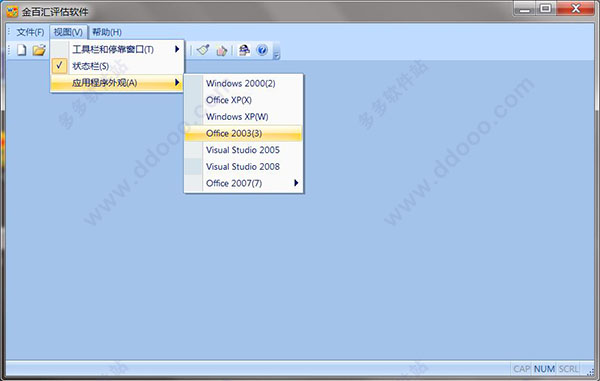This screenshot has height=381, width=600.
Task: Click the New document toolbar icon
Action: tap(22, 50)
